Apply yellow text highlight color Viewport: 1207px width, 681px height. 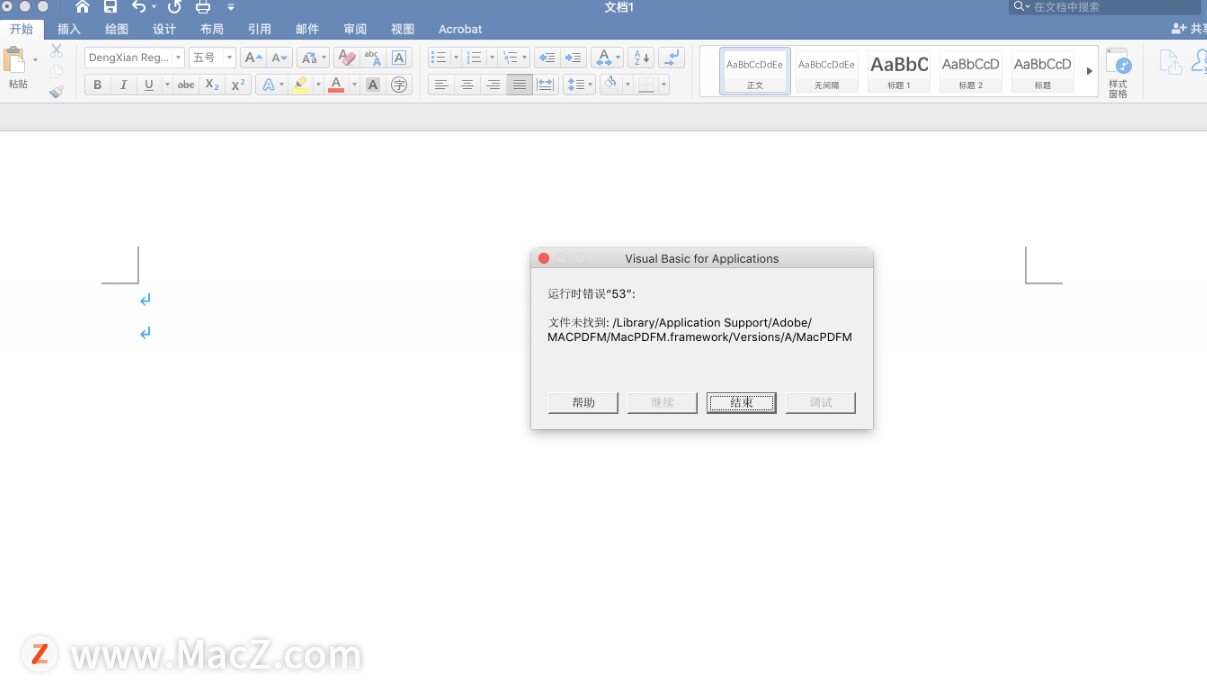point(300,85)
